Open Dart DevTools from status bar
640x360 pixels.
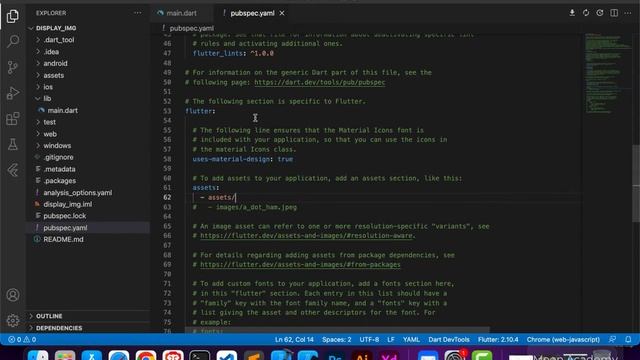449,340
